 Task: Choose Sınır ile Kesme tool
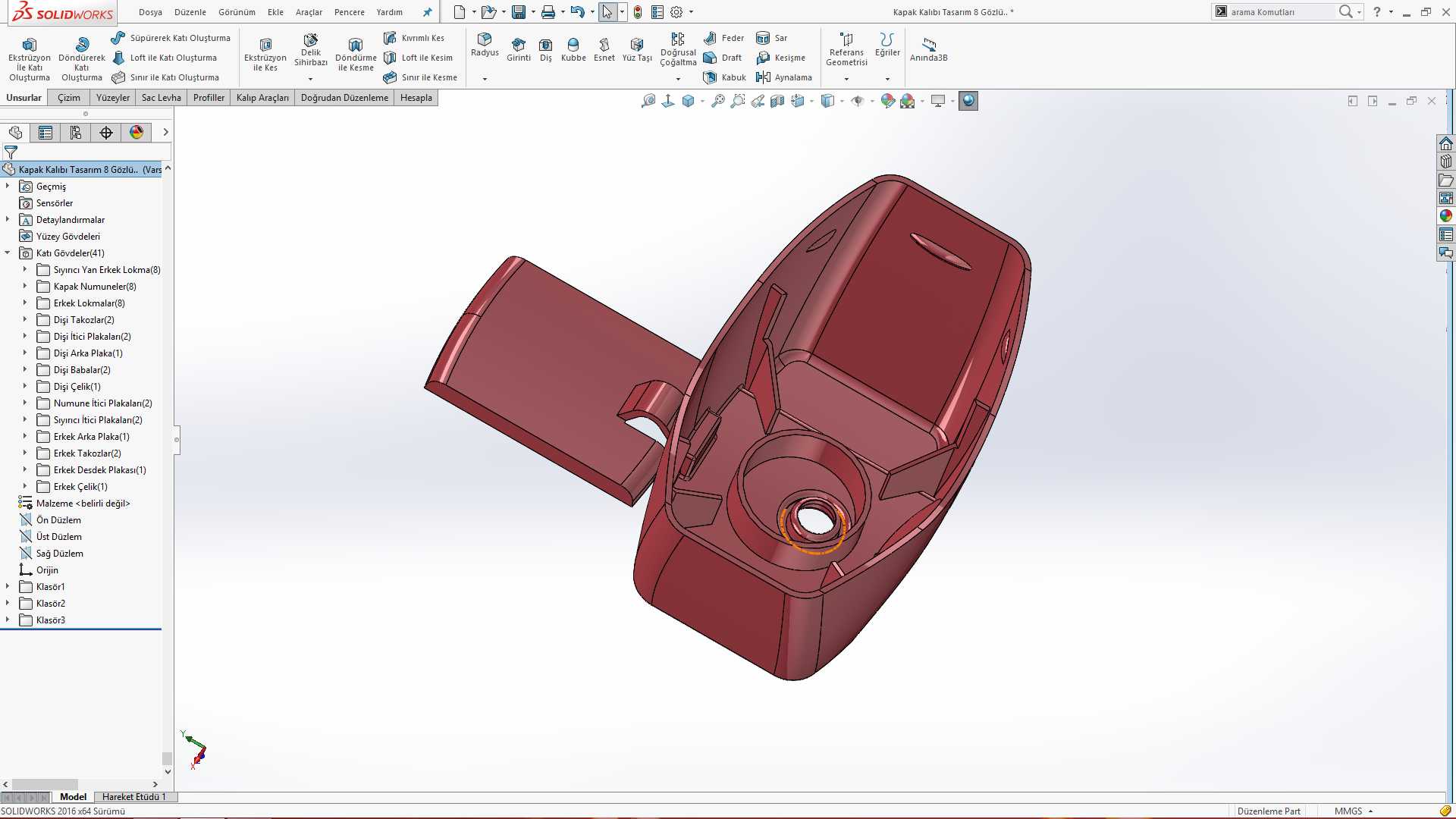(x=420, y=77)
